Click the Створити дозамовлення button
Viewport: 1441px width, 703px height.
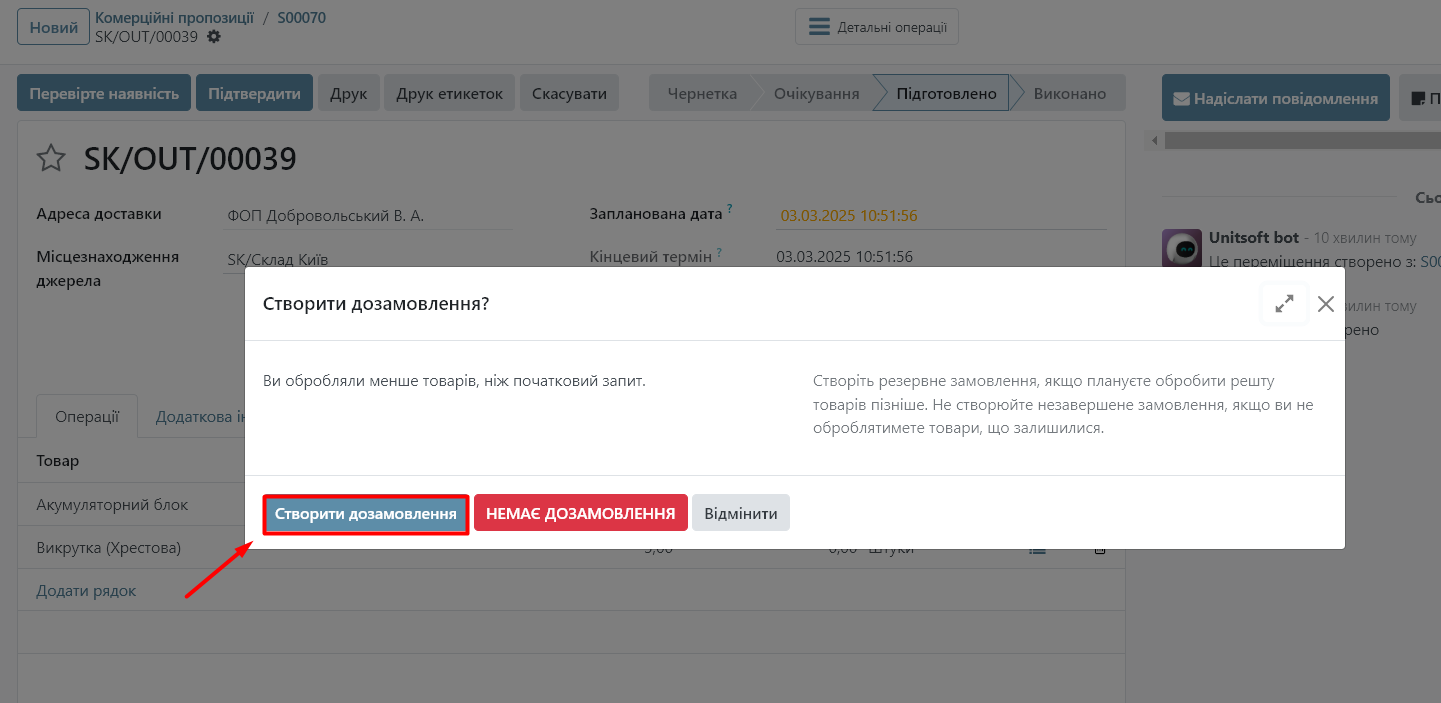point(366,514)
